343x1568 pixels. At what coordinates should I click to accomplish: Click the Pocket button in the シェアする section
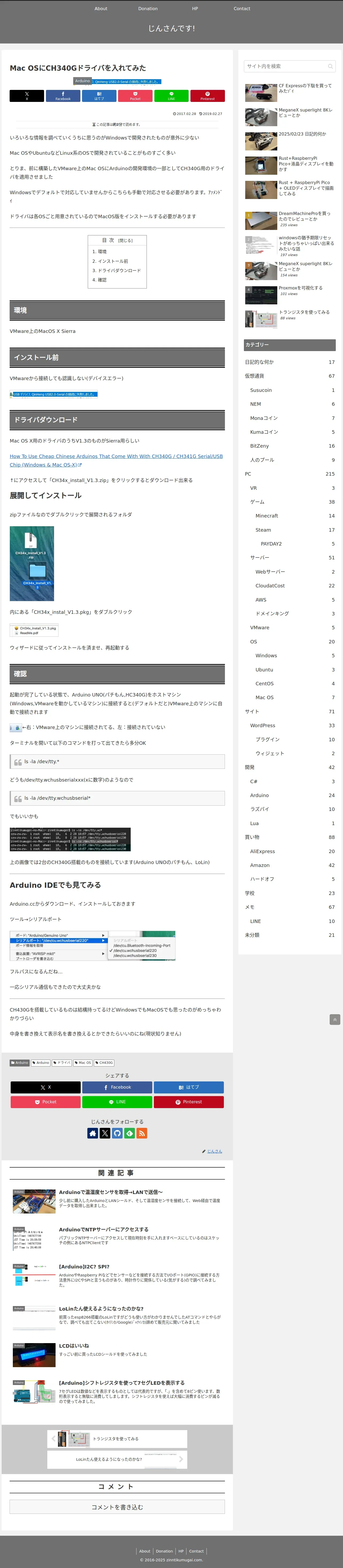click(46, 1102)
